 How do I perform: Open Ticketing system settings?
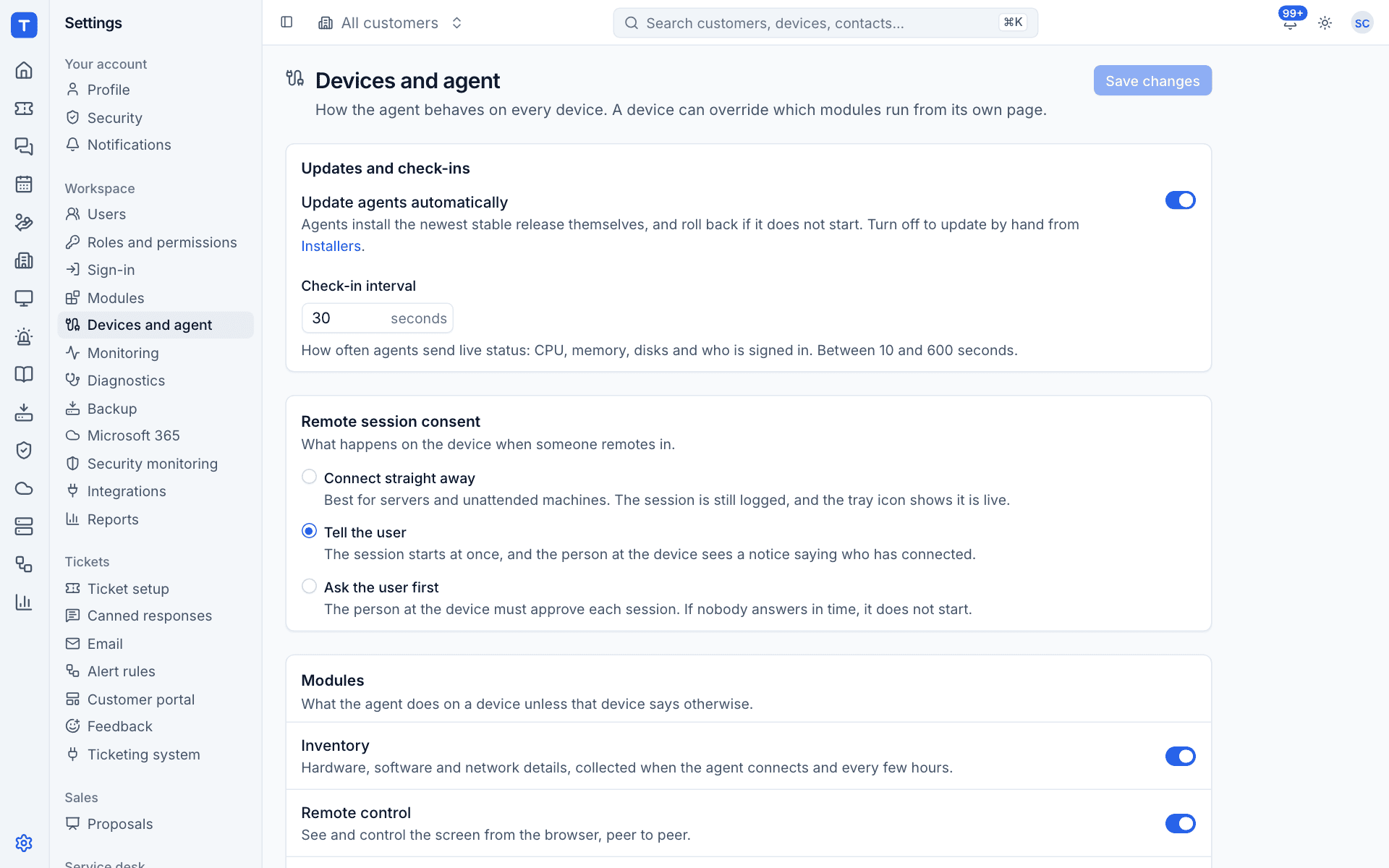(x=156, y=754)
